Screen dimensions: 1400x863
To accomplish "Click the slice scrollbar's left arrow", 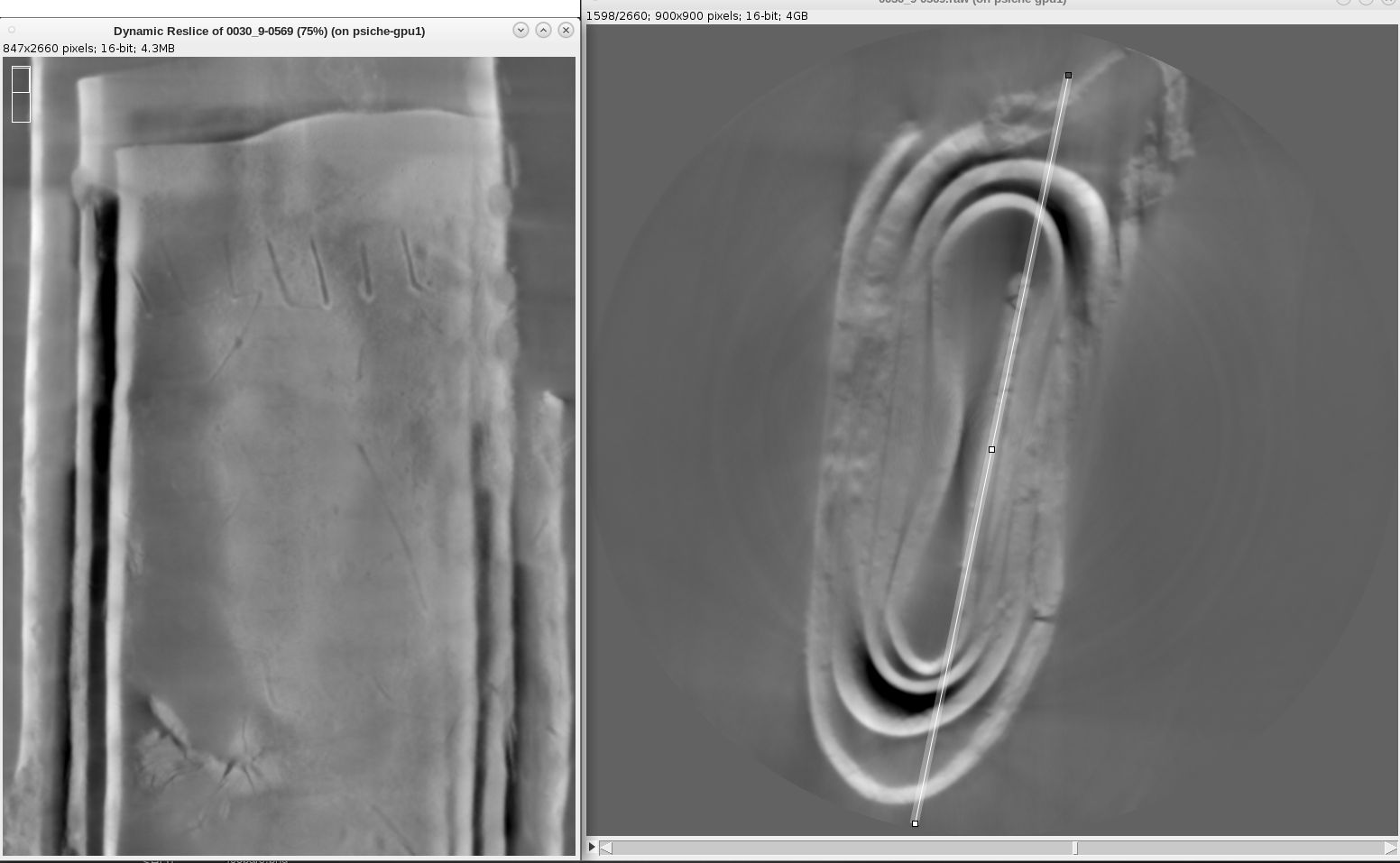I will [606, 848].
